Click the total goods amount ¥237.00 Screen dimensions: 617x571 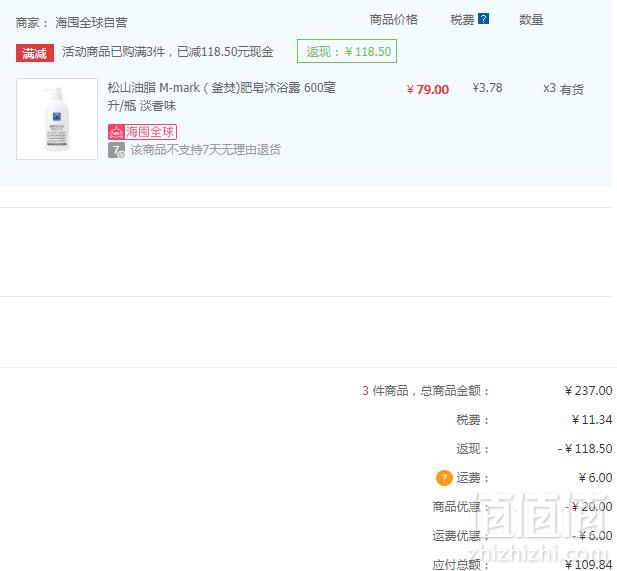point(588,390)
